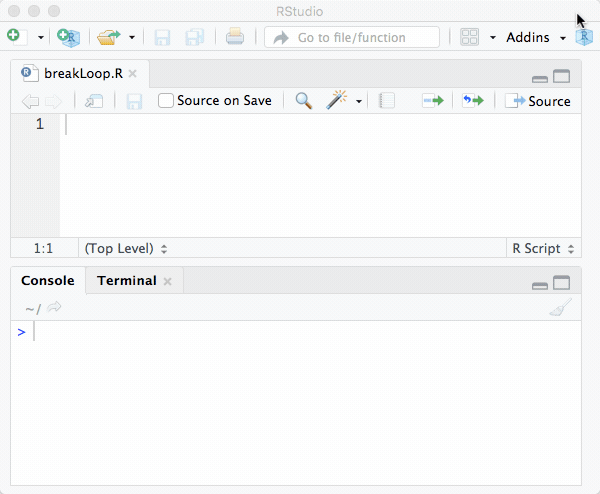Focus the Go to file/function field
The image size is (600, 494).
(352, 37)
